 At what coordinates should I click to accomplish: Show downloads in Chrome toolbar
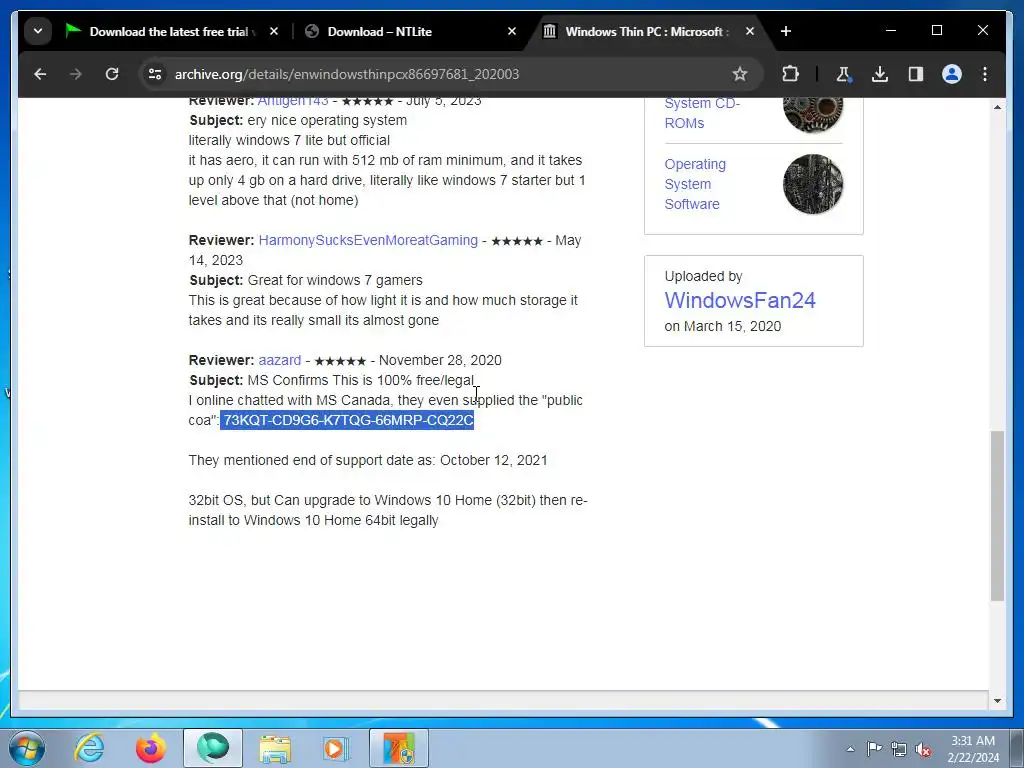pyautogui.click(x=880, y=74)
